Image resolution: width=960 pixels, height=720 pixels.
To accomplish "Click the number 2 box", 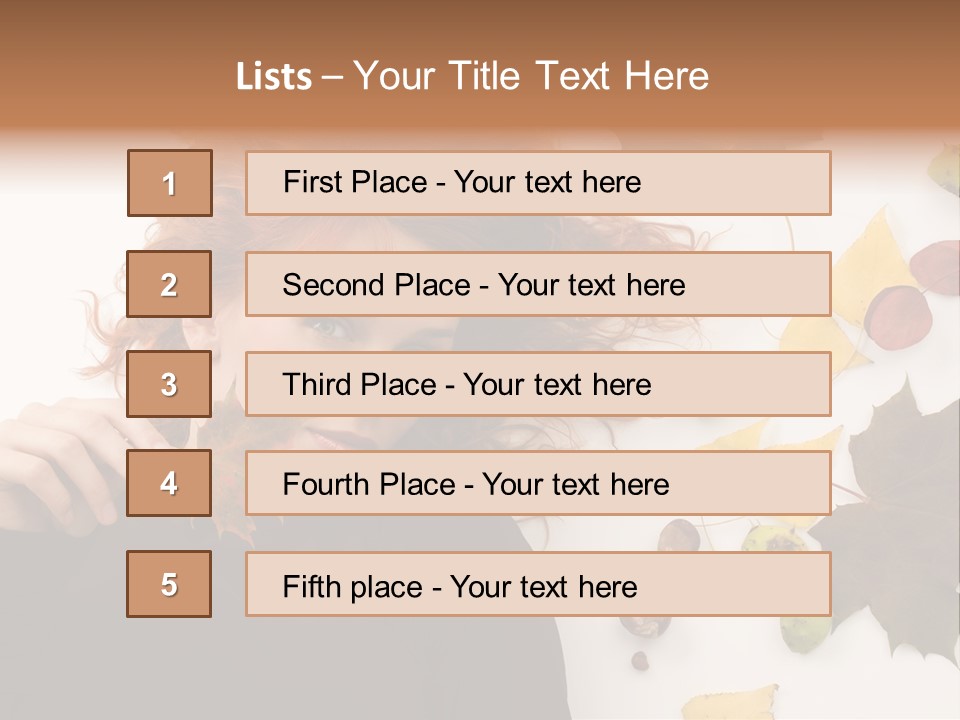I will [x=170, y=284].
